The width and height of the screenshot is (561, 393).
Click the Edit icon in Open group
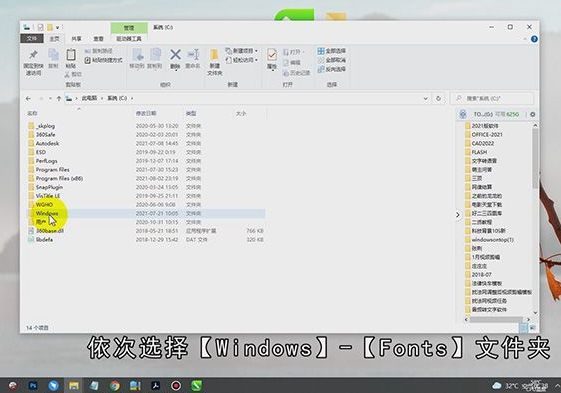(x=286, y=63)
